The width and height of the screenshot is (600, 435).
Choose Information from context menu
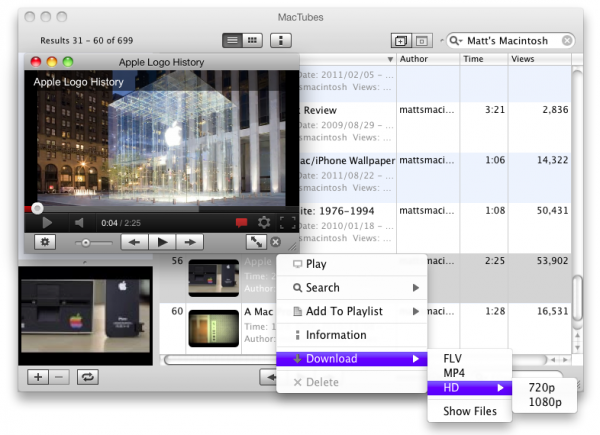click(351, 335)
